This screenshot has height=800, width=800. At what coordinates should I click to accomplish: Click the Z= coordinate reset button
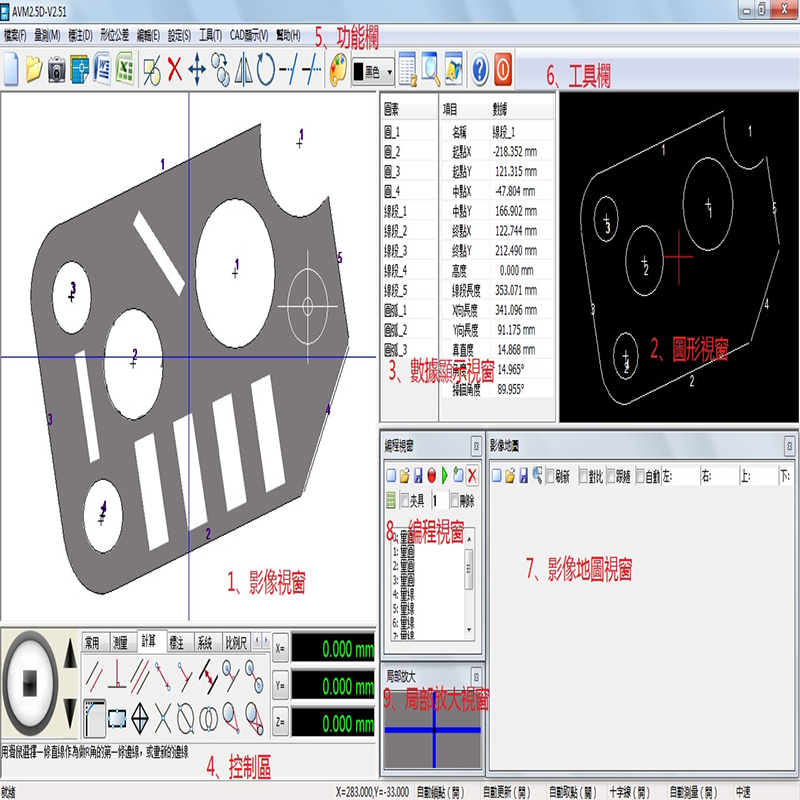280,722
